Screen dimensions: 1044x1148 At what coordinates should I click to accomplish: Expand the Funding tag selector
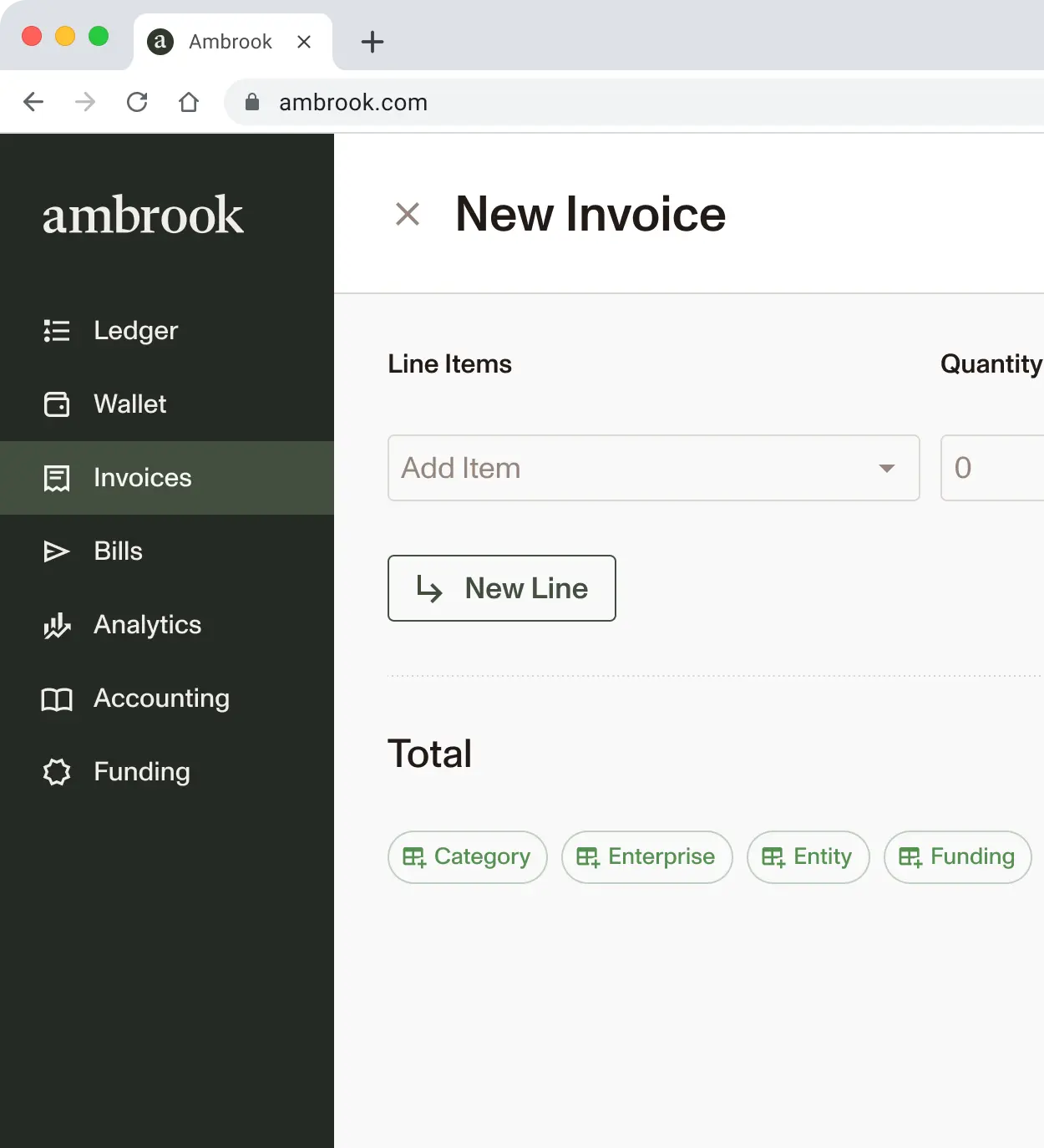[957, 857]
